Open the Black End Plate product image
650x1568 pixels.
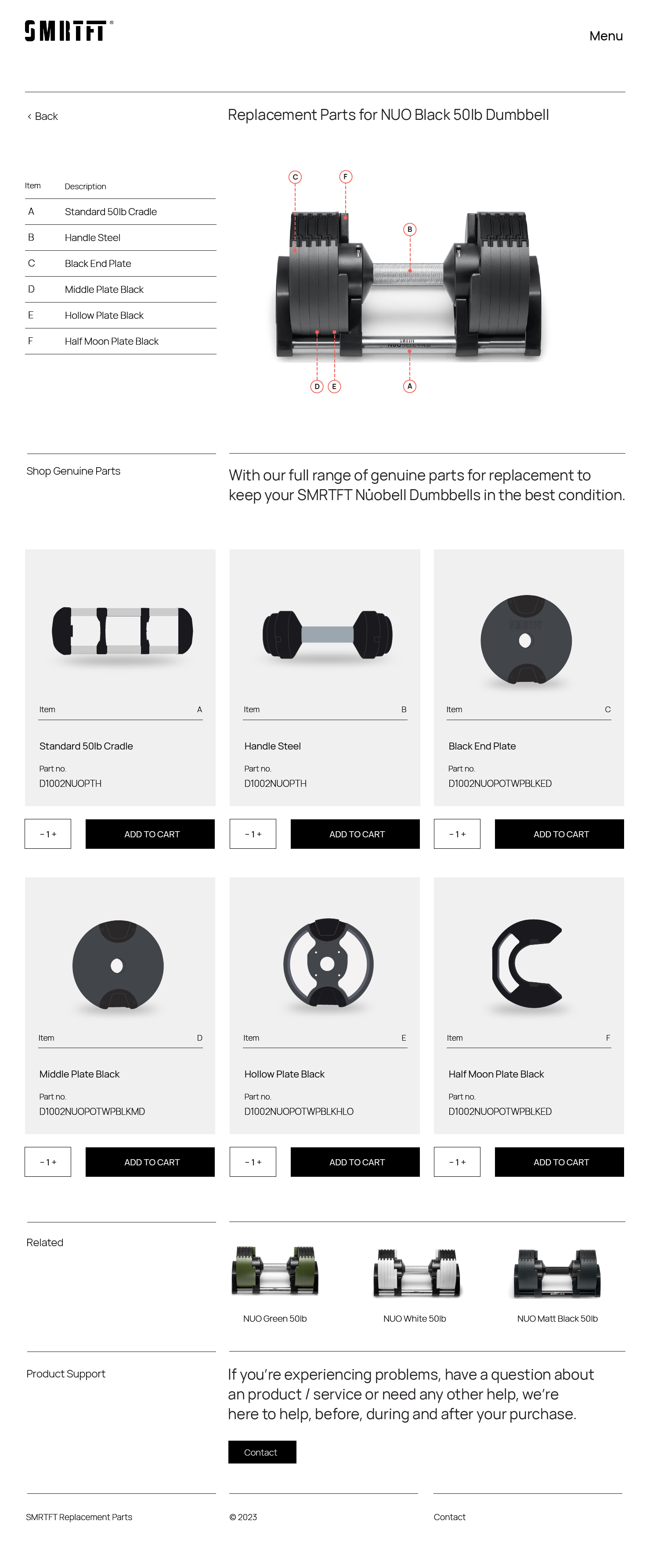(526, 640)
